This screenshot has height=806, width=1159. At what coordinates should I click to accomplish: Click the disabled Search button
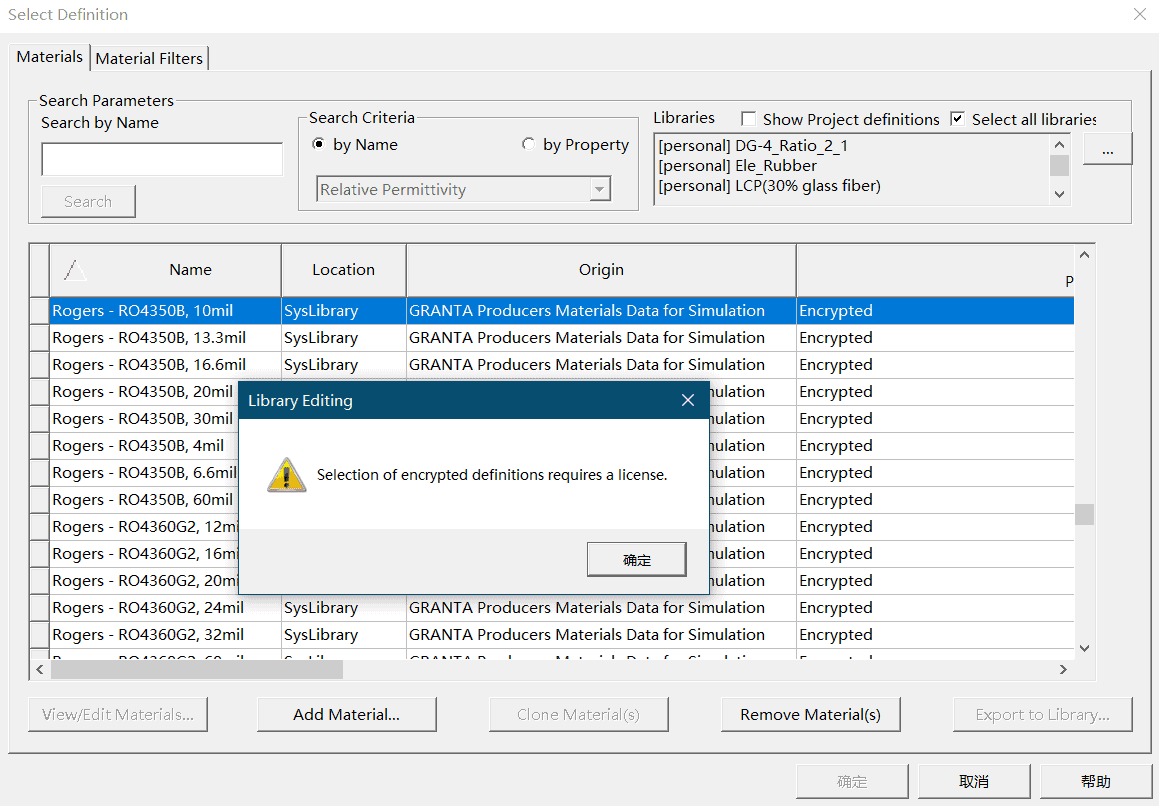88,201
